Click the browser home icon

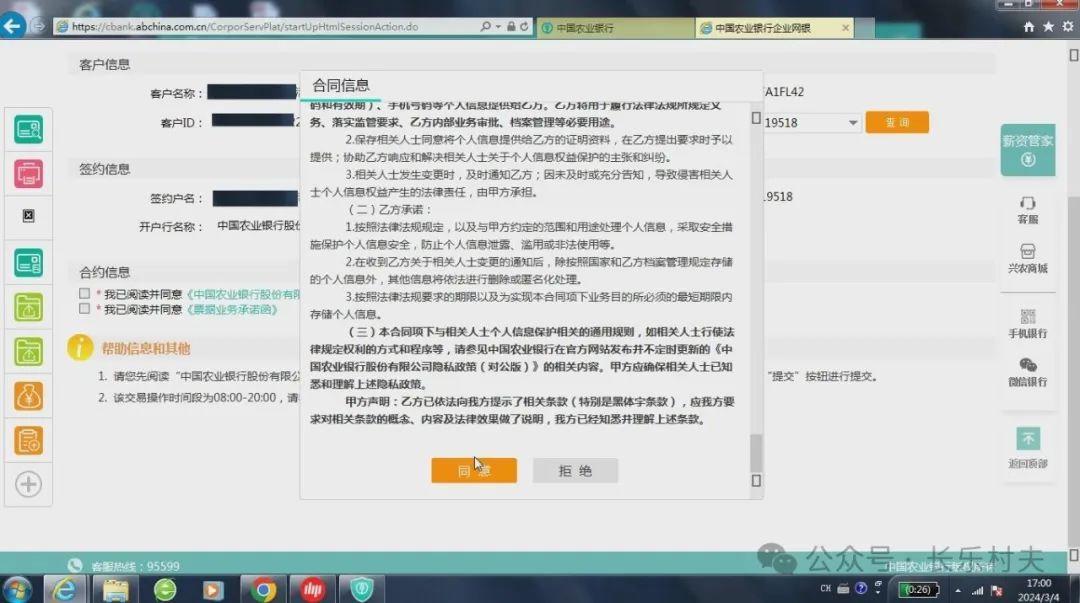click(1028, 27)
